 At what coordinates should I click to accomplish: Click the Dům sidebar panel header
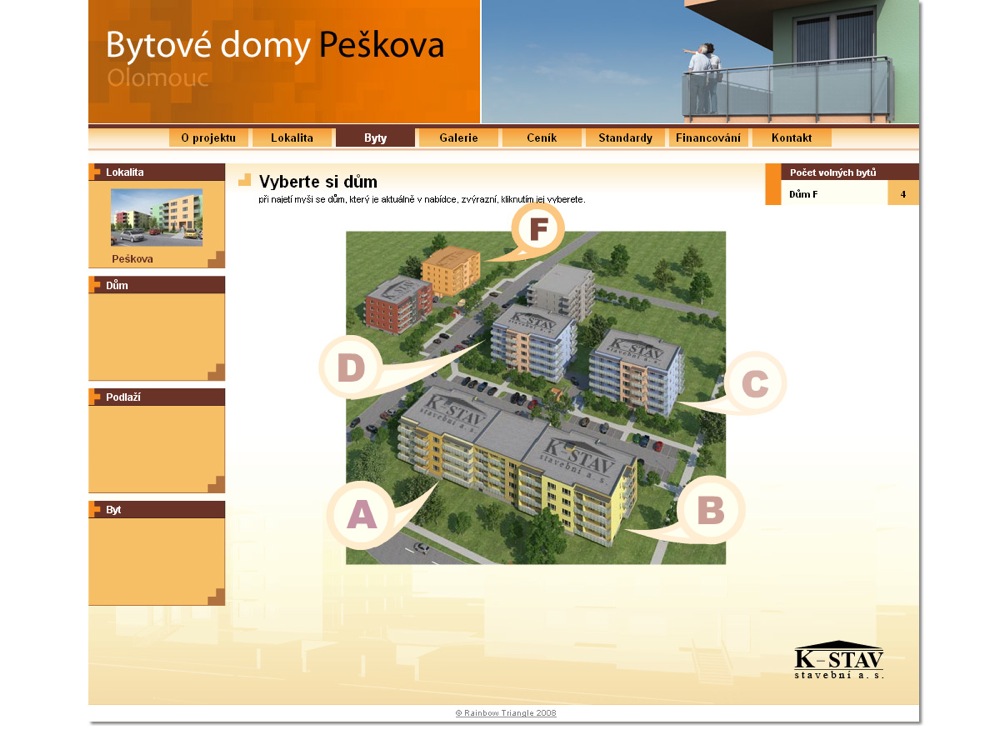157,285
